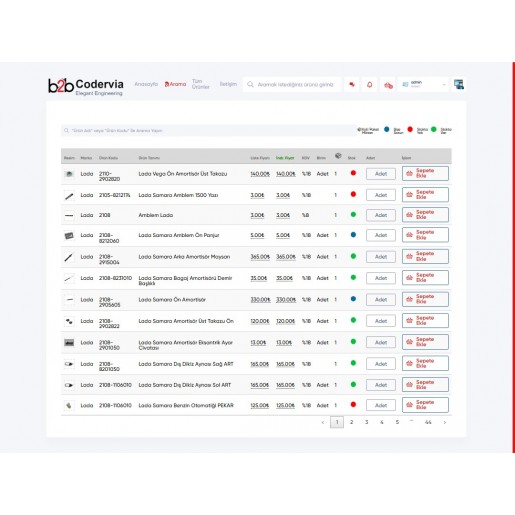515x515 pixels.
Task: Add Amblem Lada to basket
Action: tap(425, 215)
